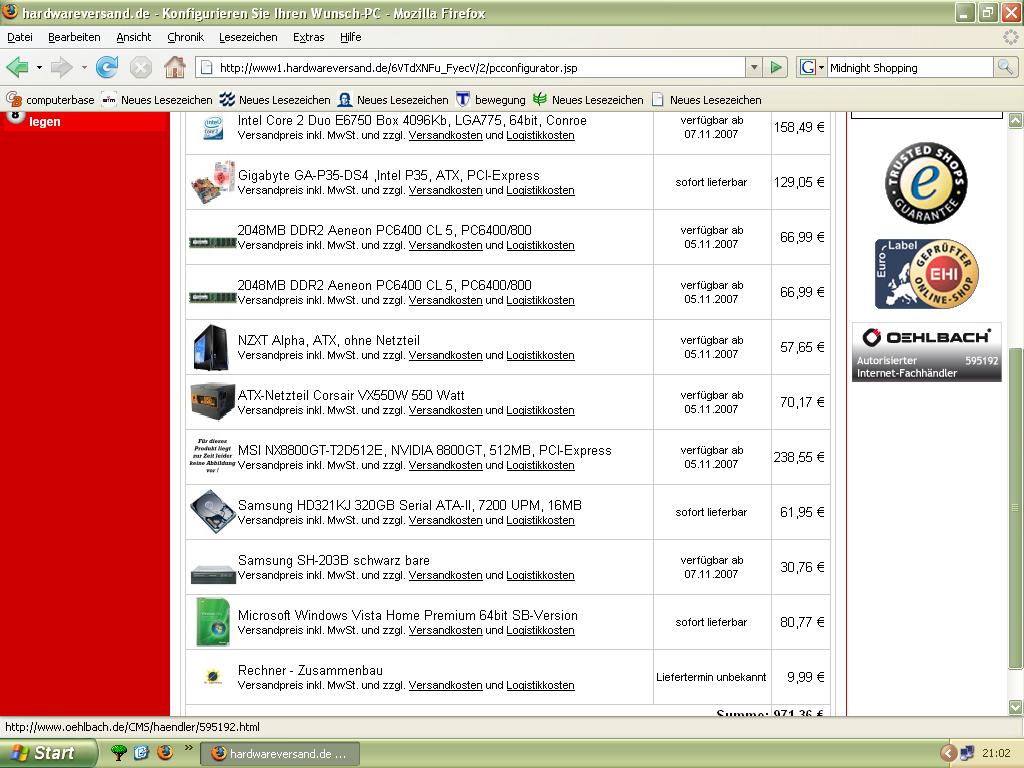This screenshot has width=1024, height=768.
Task: Click the Samsung hard drive thumbnail
Action: (212, 511)
